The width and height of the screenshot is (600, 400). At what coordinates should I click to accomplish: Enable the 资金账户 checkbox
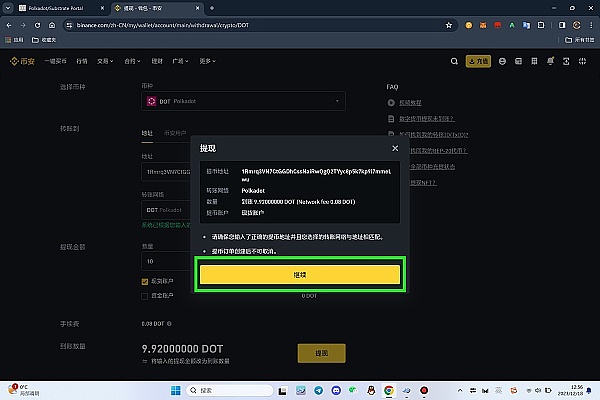pos(145,296)
